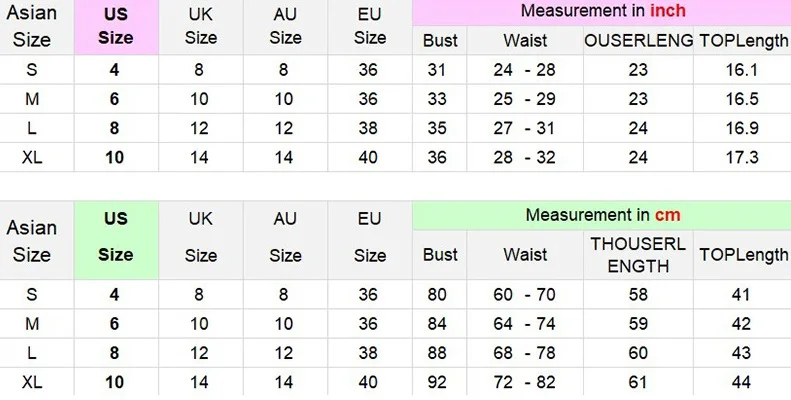The height and width of the screenshot is (400, 791).
Task: Select the '24 - 28' waist cell
Action: [525, 70]
